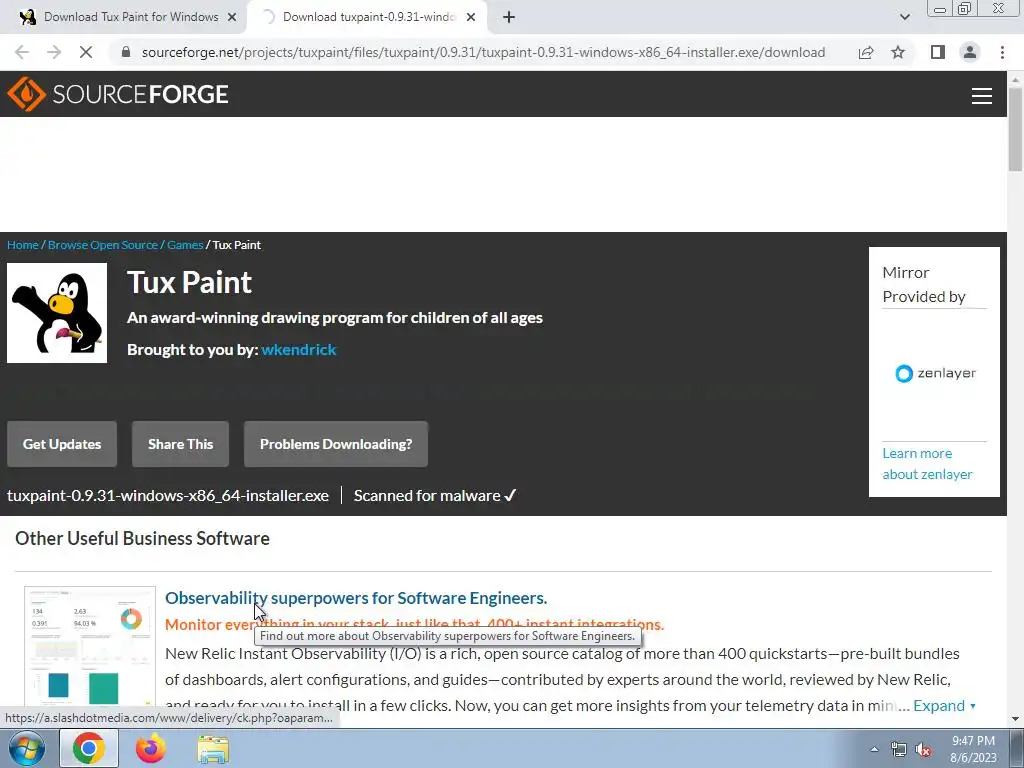1024x768 pixels.
Task: Click the browser forward arrow
Action: click(54, 52)
